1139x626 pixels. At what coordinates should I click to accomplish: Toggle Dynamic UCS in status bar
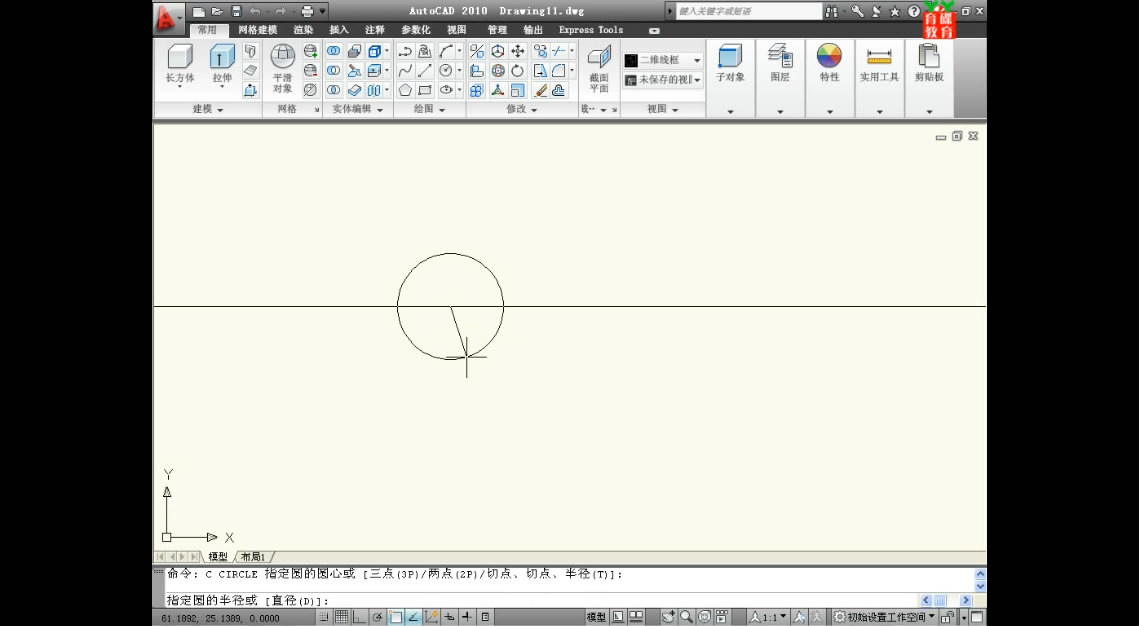tap(431, 617)
